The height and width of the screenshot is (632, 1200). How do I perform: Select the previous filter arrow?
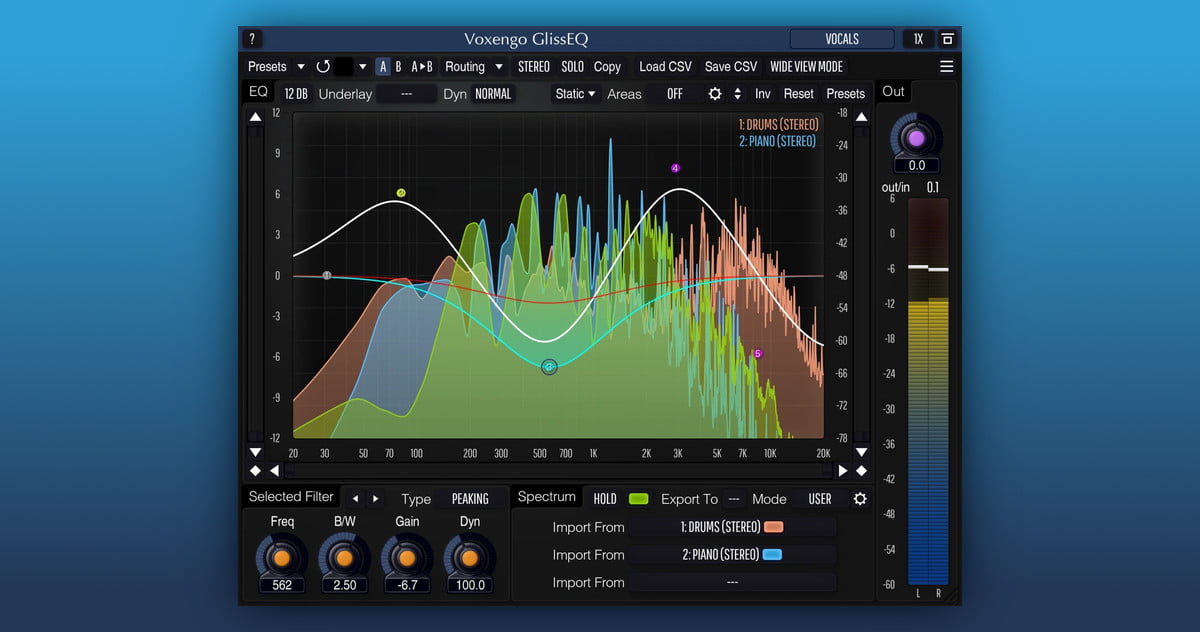tap(355, 499)
